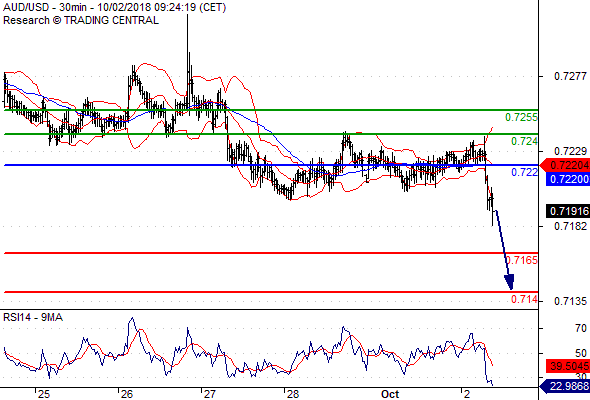Screen dimensions: 590x400
Task: Click the red 39.5045 RSI moving average label
Action: point(568,366)
